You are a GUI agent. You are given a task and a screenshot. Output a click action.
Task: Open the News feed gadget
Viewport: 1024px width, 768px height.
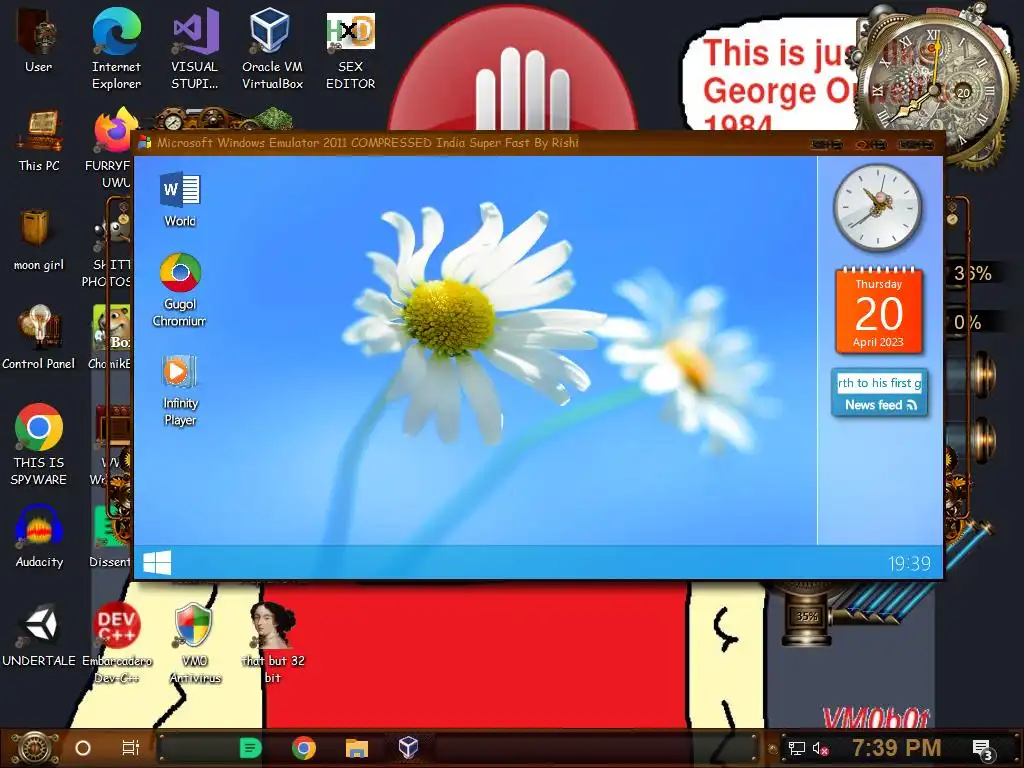coord(879,392)
